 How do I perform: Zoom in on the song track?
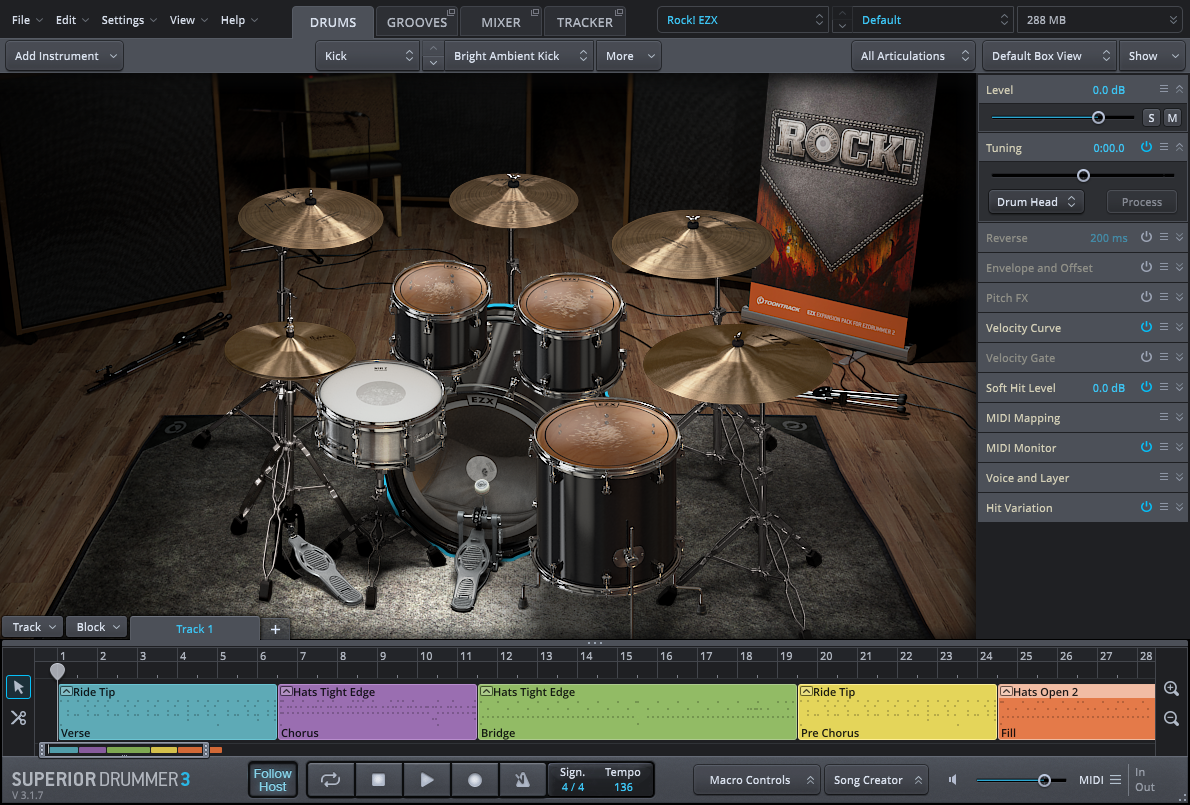(x=1171, y=689)
